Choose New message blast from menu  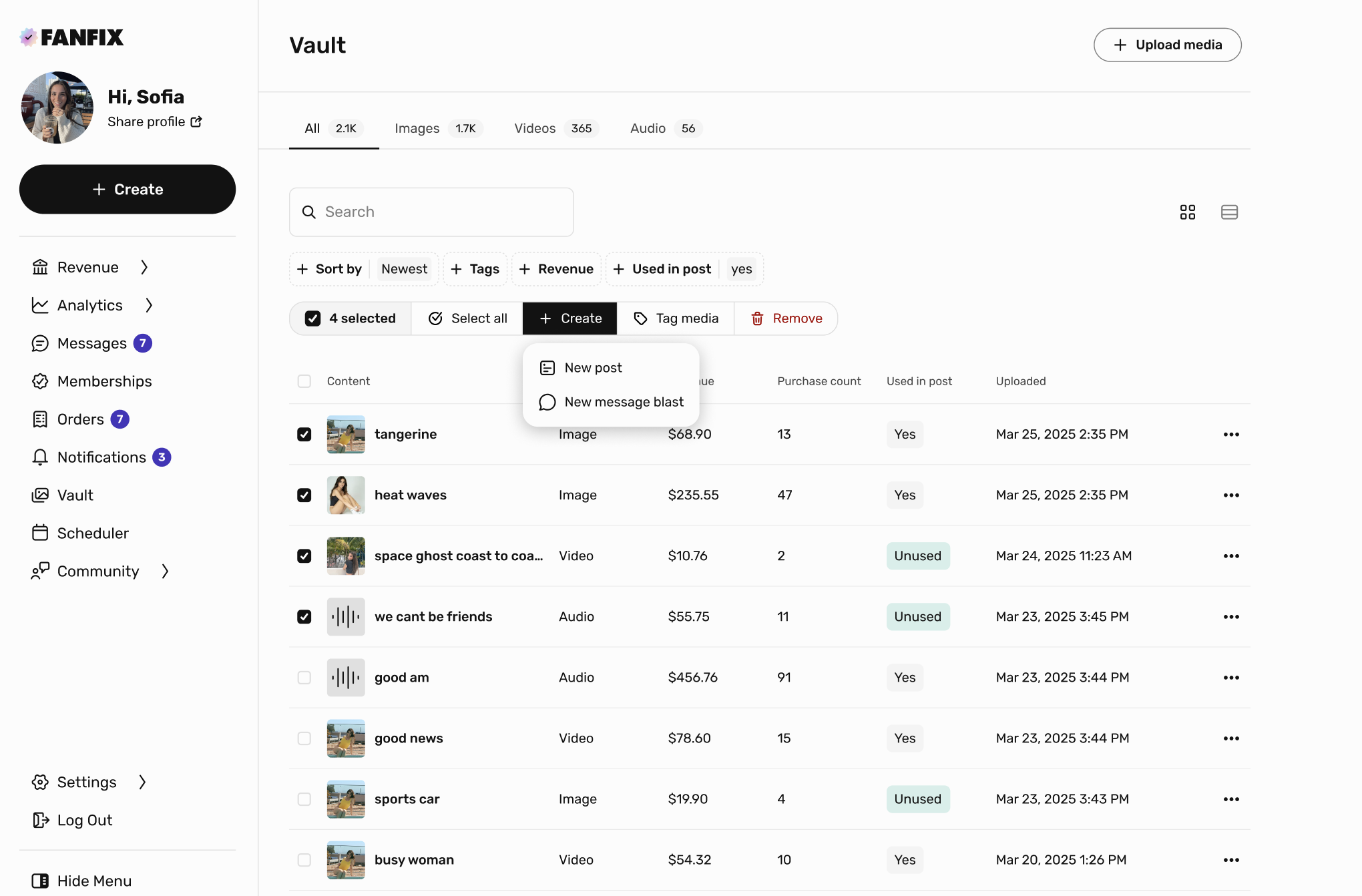point(624,402)
